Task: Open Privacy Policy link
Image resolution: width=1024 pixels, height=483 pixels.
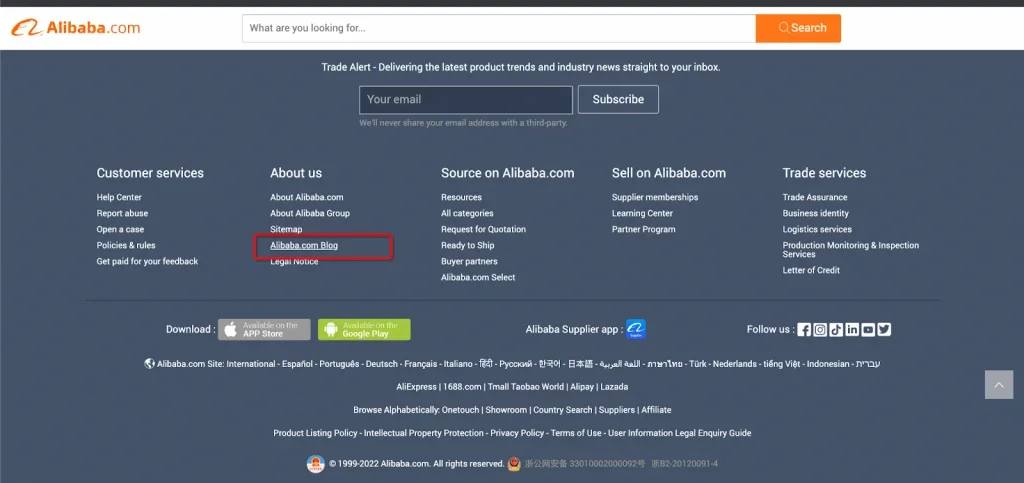Action: 517,433
